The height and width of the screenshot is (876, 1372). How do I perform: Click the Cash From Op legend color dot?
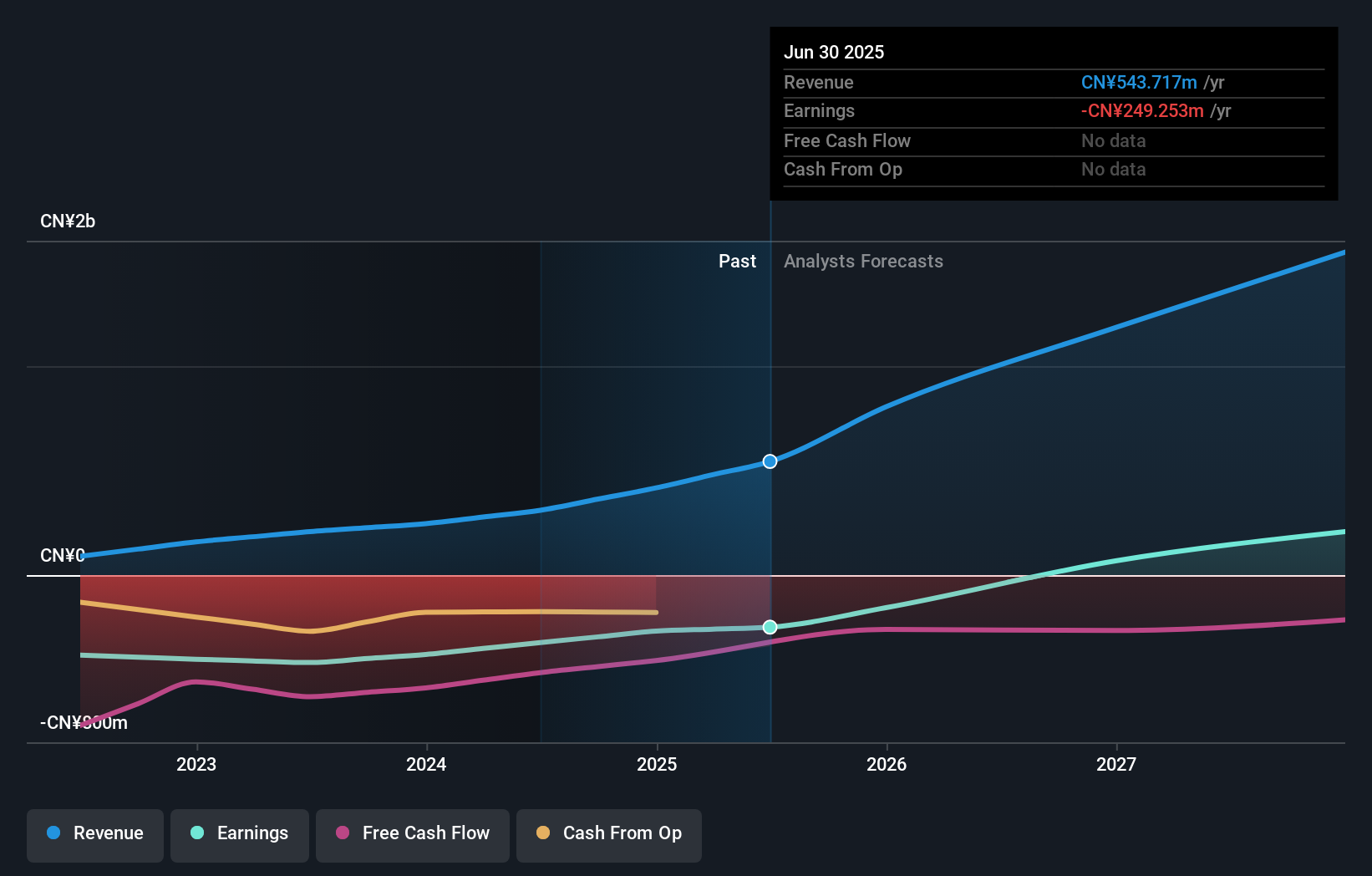[543, 833]
